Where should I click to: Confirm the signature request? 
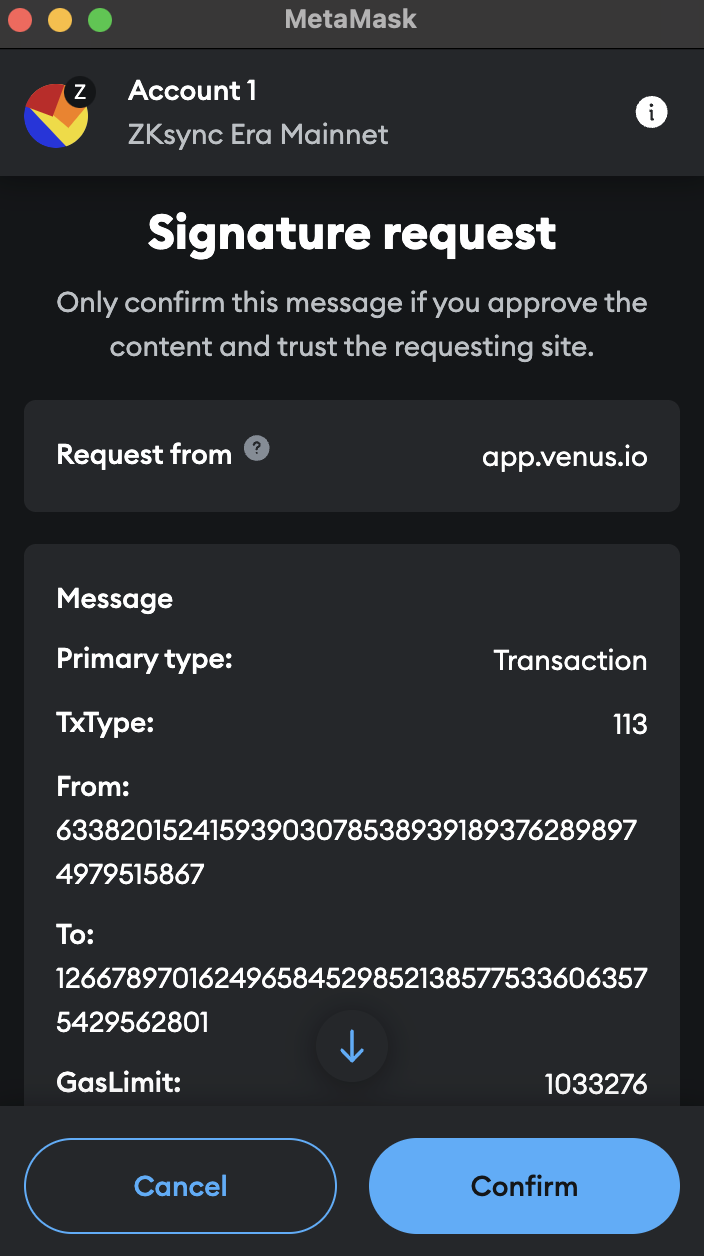(524, 1186)
